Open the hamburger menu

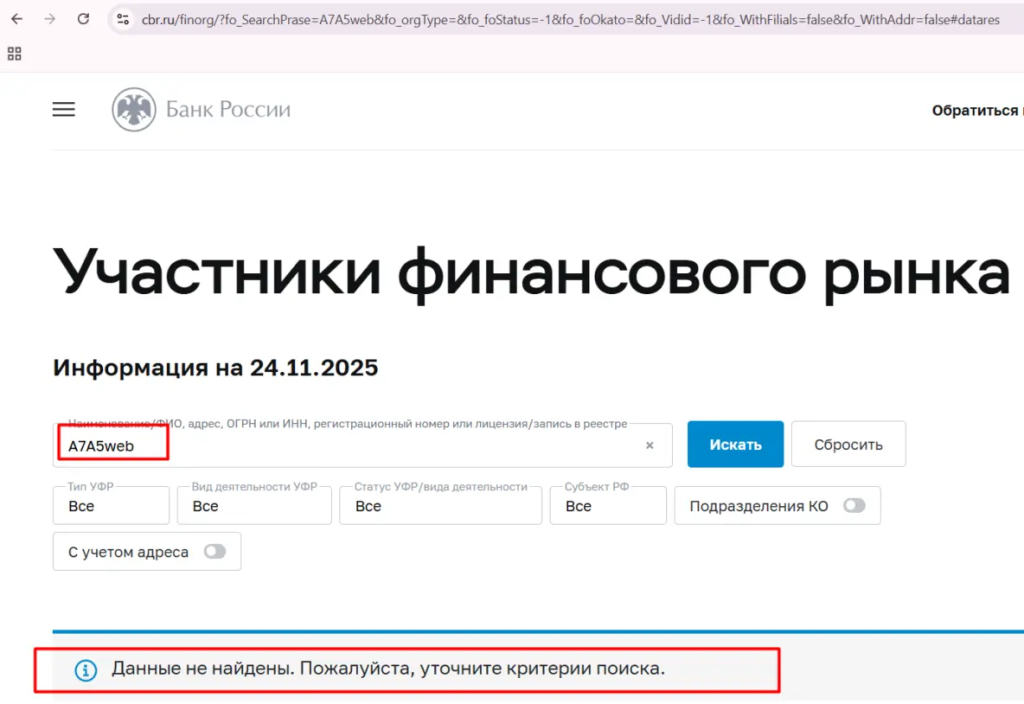[x=64, y=110]
